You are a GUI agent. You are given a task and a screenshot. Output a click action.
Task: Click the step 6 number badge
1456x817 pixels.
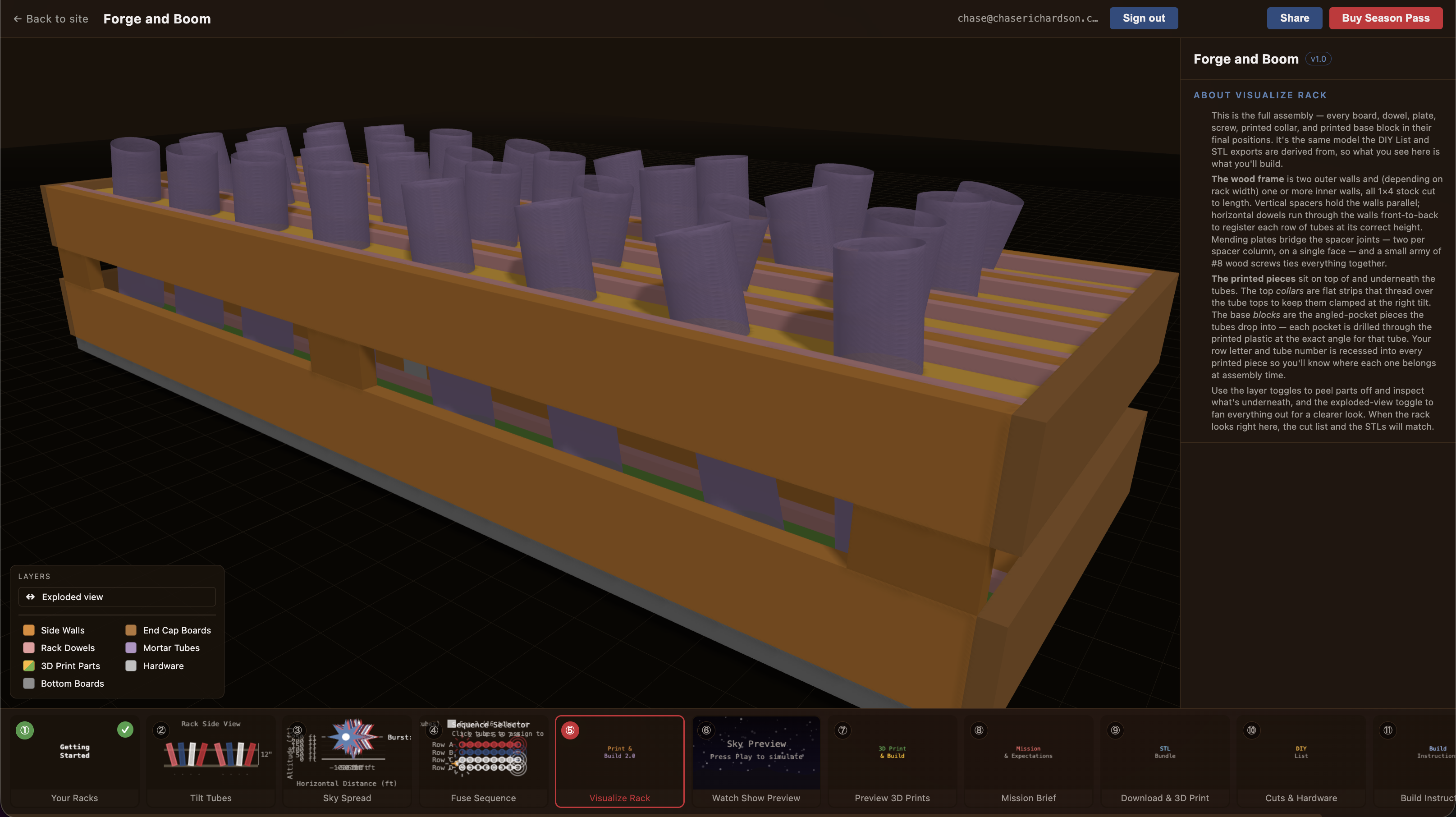pyautogui.click(x=706, y=730)
